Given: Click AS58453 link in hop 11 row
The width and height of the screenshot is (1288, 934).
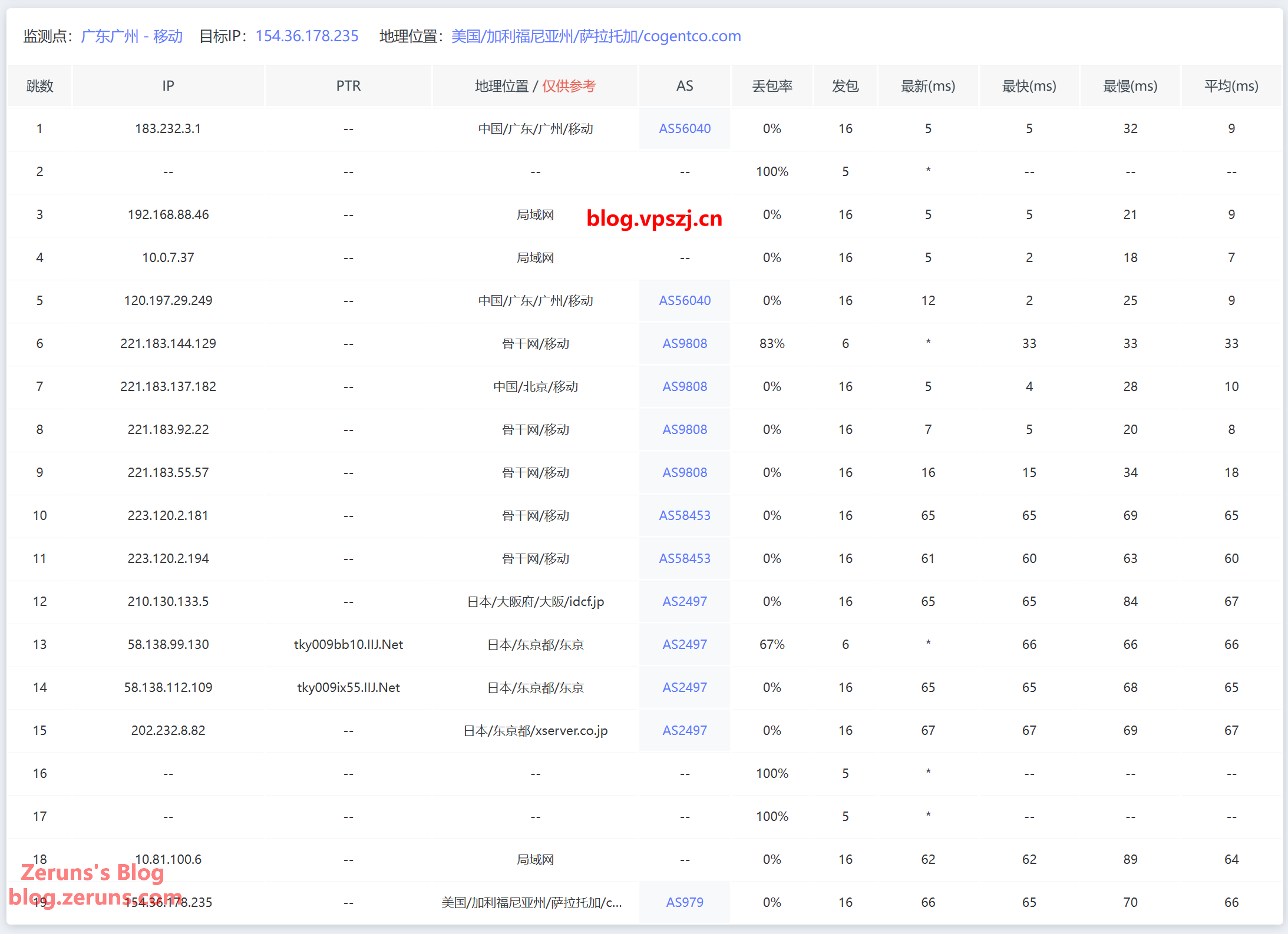Looking at the screenshot, I should (684, 558).
